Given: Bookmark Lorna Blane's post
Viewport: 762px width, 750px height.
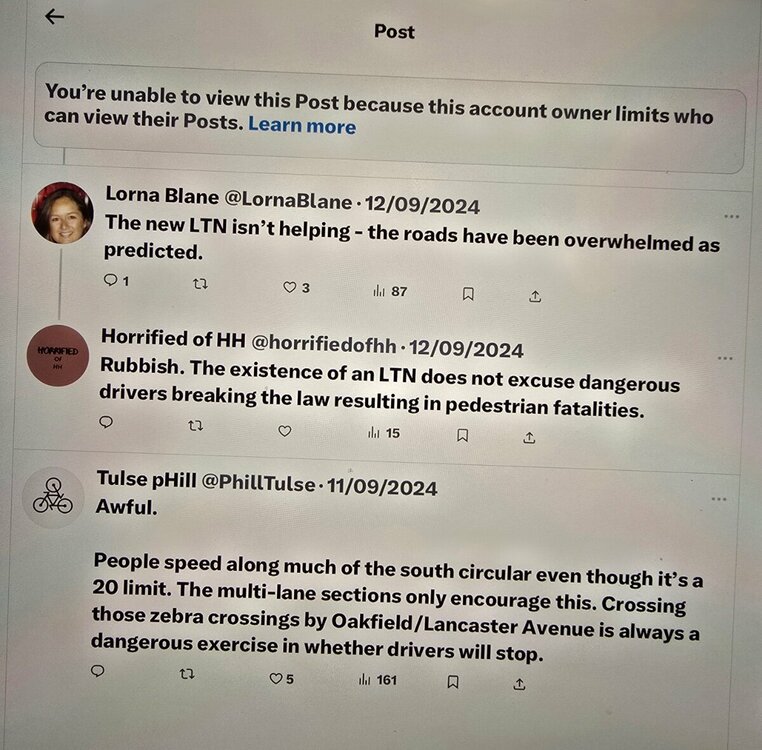Looking at the screenshot, I should point(468,294).
